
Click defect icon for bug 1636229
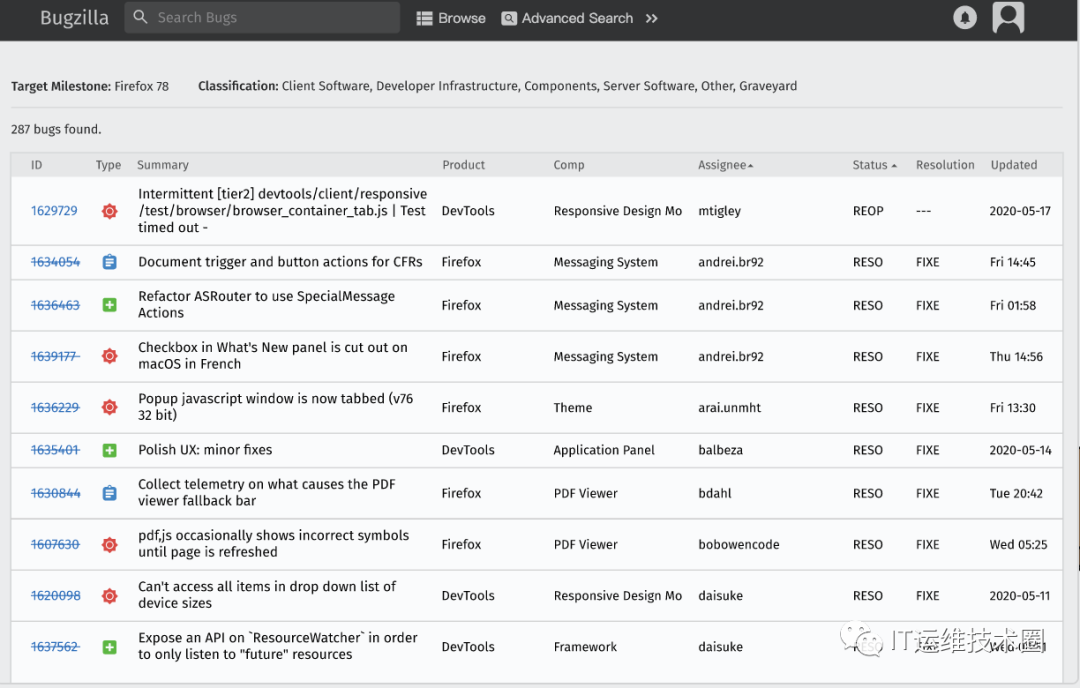[110, 407]
